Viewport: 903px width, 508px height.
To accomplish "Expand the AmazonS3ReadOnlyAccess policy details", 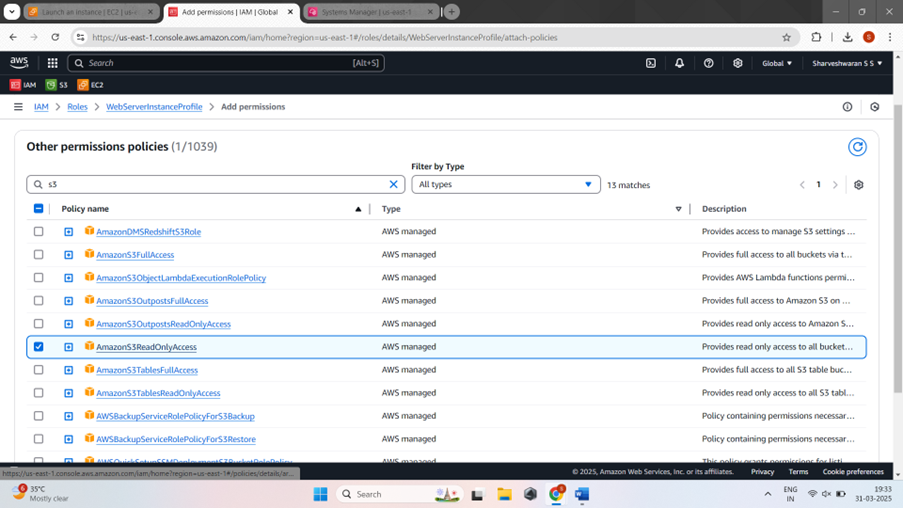I will point(69,347).
